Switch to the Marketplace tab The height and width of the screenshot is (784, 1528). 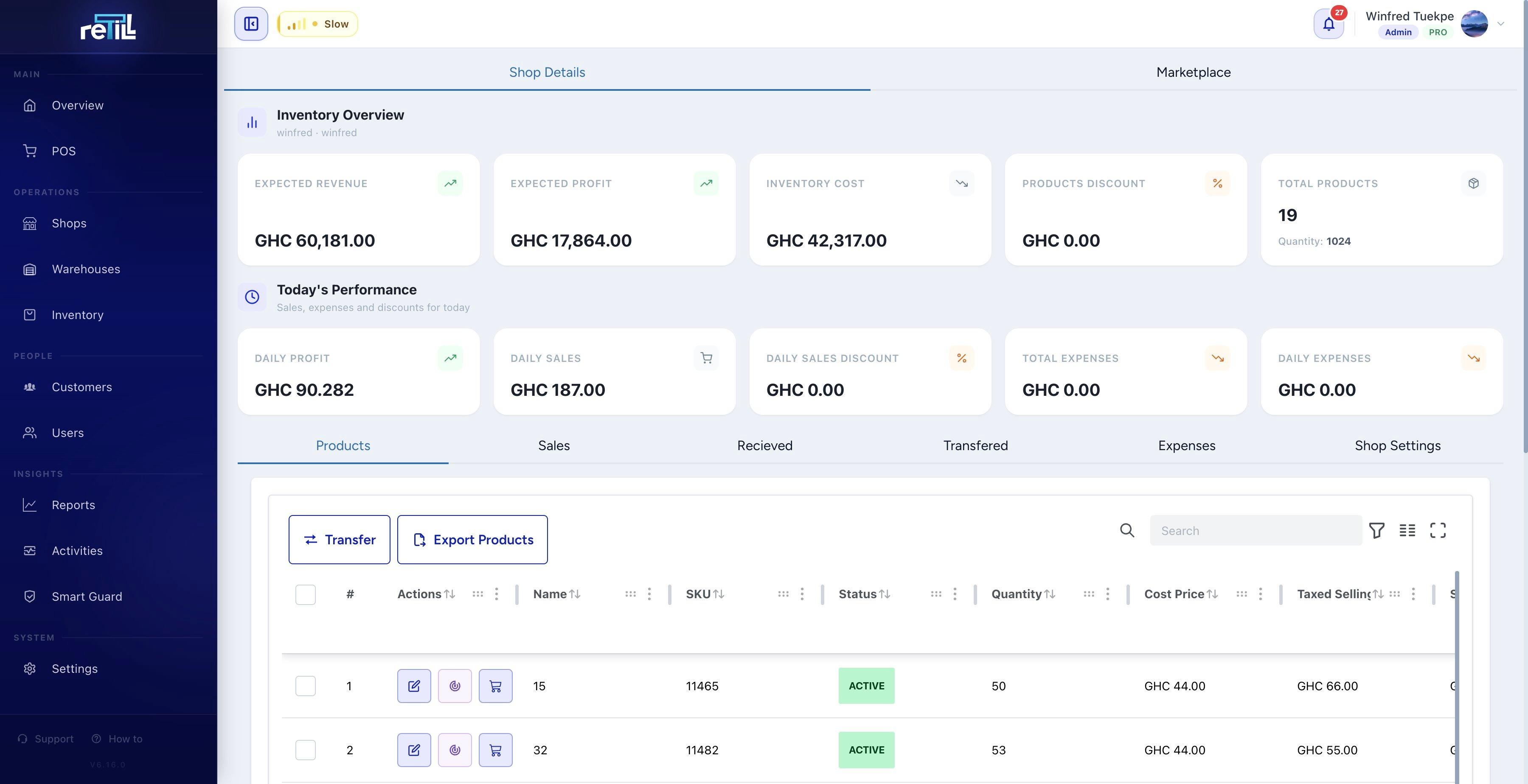(x=1194, y=73)
